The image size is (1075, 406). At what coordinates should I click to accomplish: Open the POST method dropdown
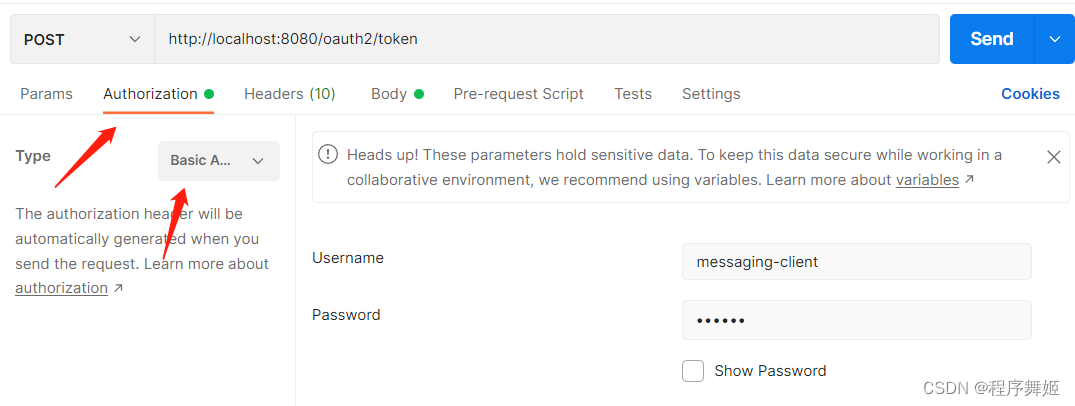click(82, 40)
